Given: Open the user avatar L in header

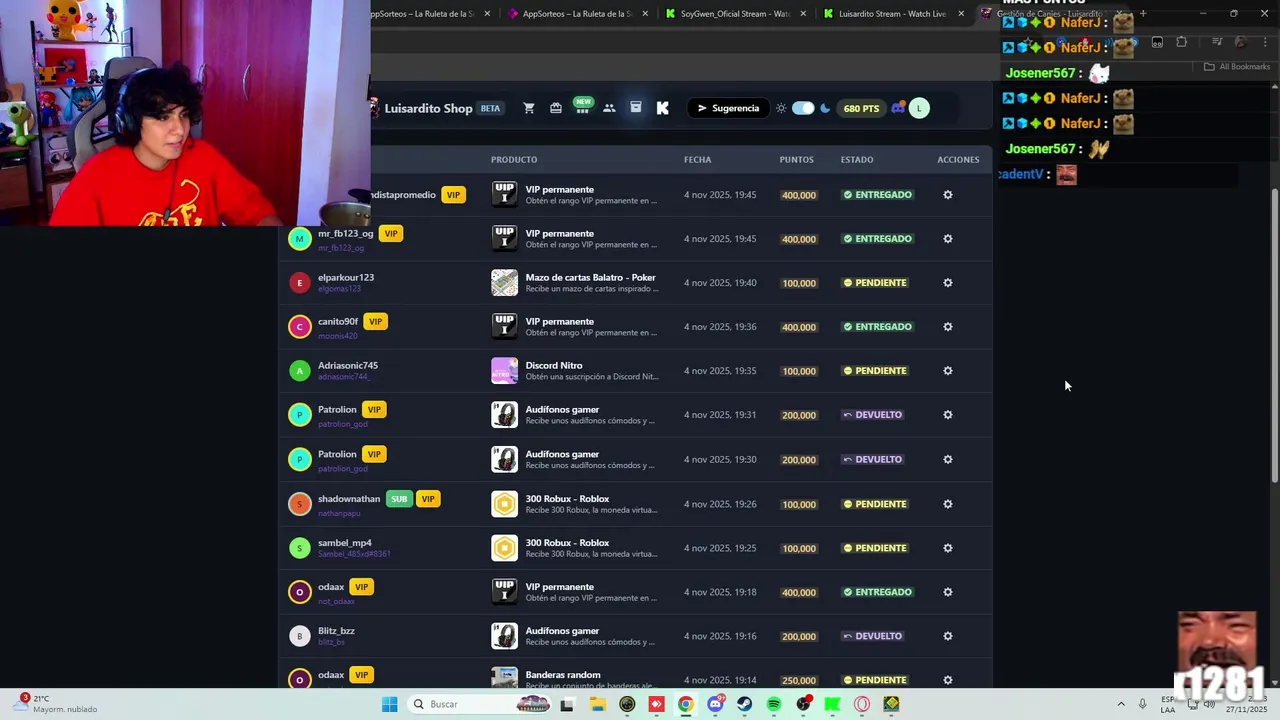Looking at the screenshot, I should [x=919, y=108].
